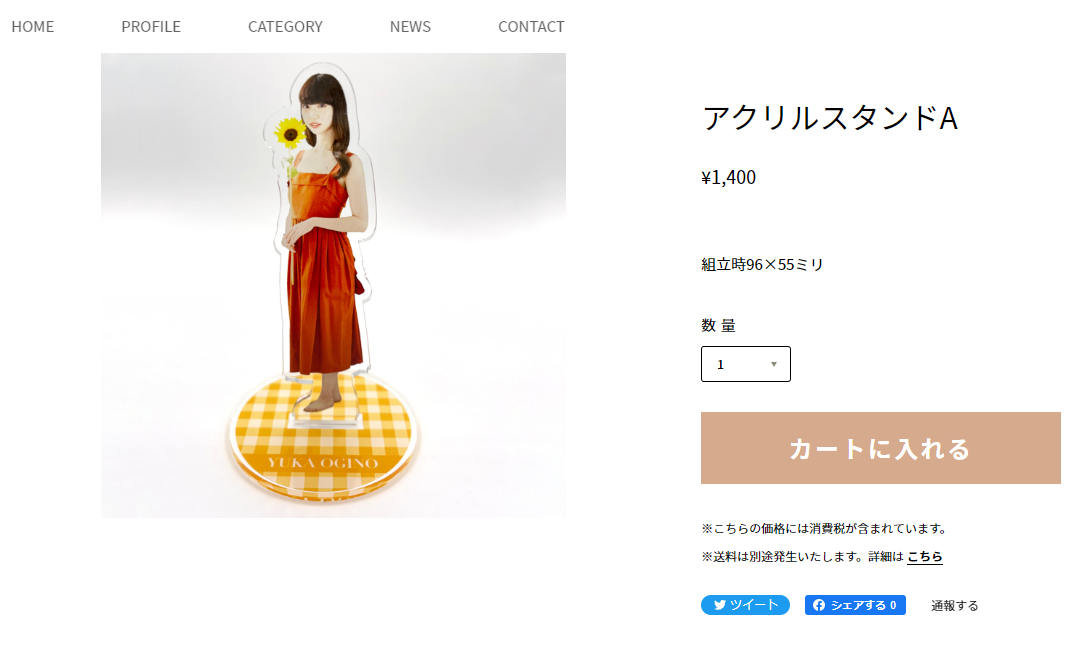Image resolution: width=1092 pixels, height=652 pixels.
Task: Open the CATEGORY menu item
Action: point(286,26)
